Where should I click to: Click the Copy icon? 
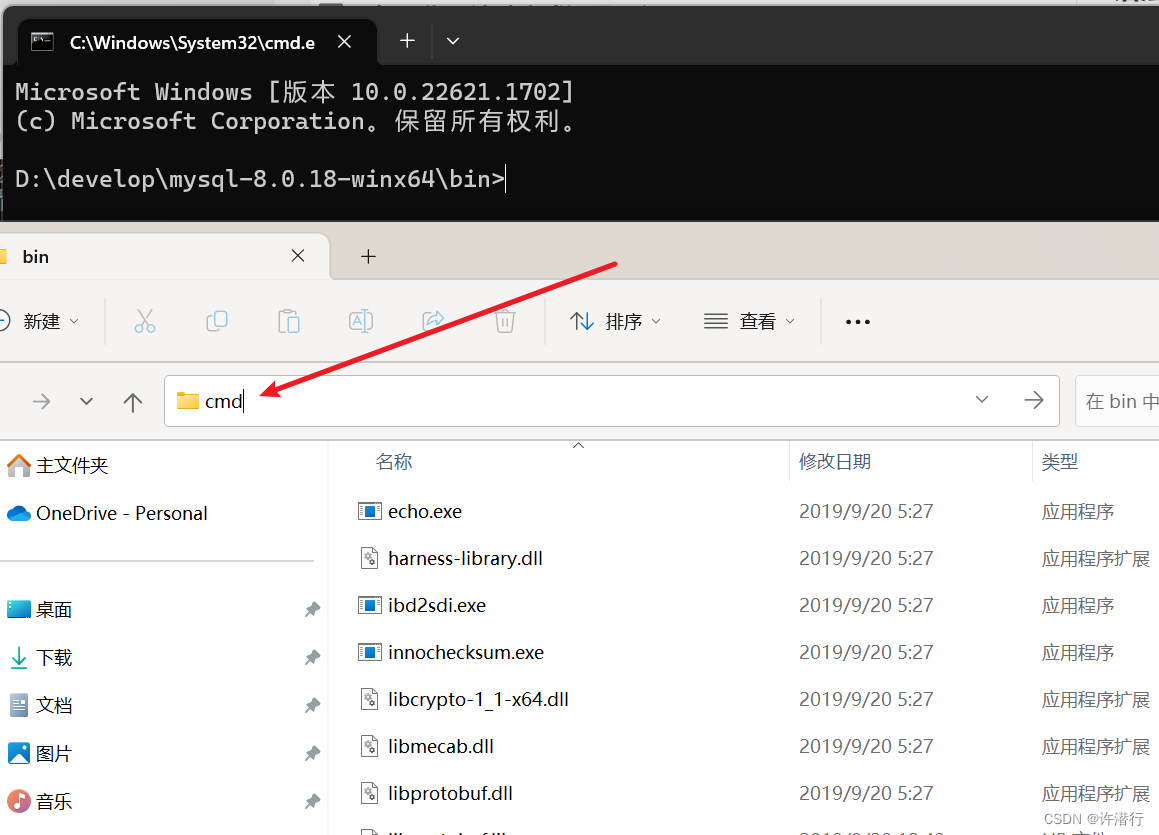(217, 321)
